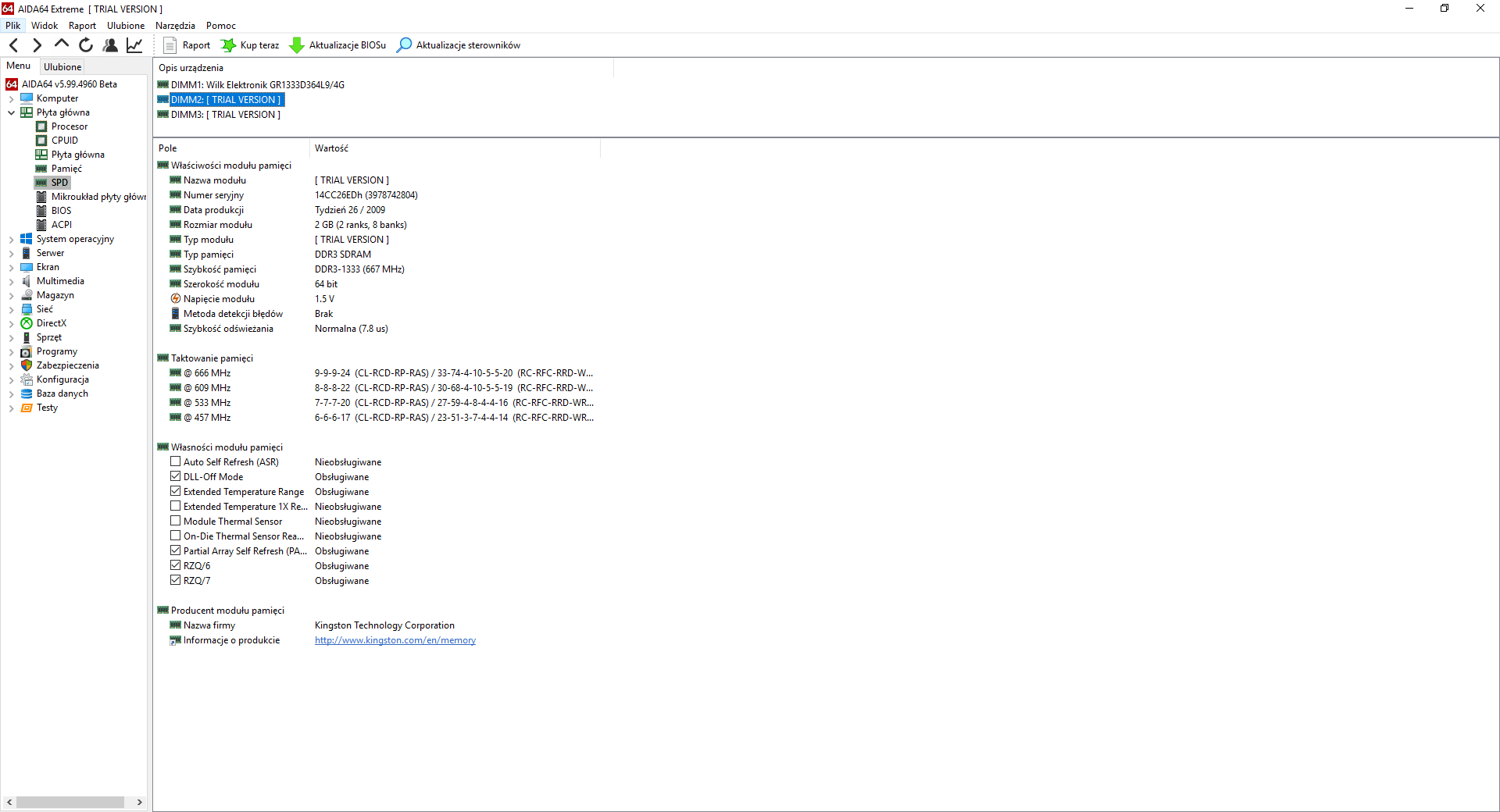Go up one level with Up arrow
The image size is (1500, 812).
[x=62, y=45]
